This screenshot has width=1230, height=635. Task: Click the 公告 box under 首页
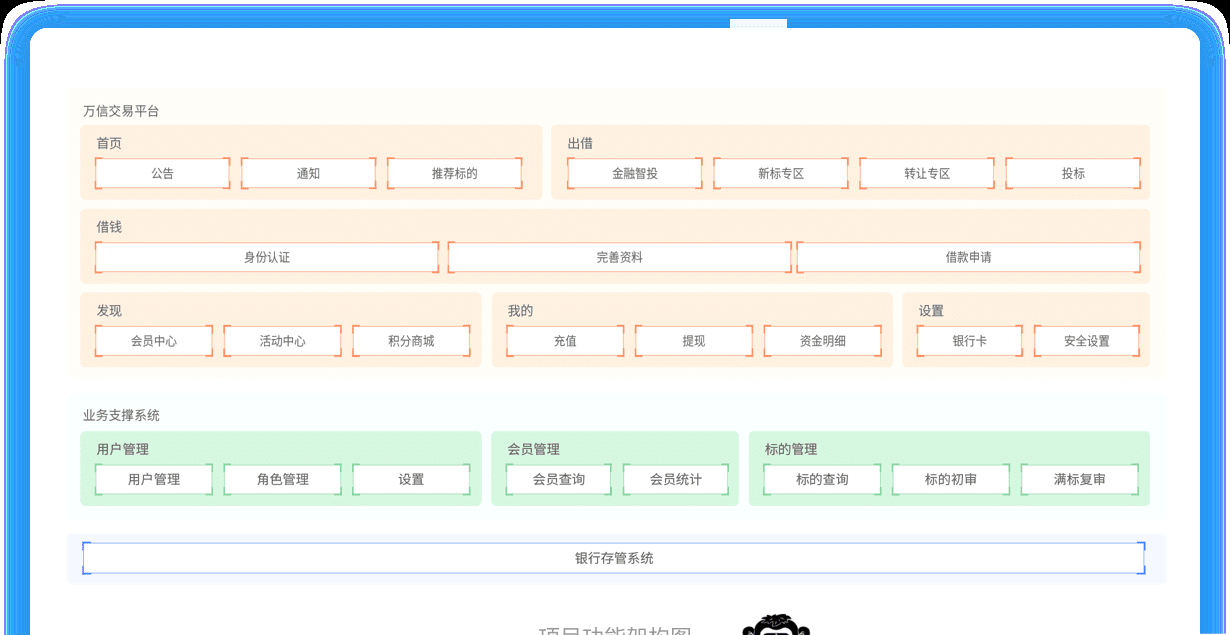pyautogui.click(x=162, y=172)
